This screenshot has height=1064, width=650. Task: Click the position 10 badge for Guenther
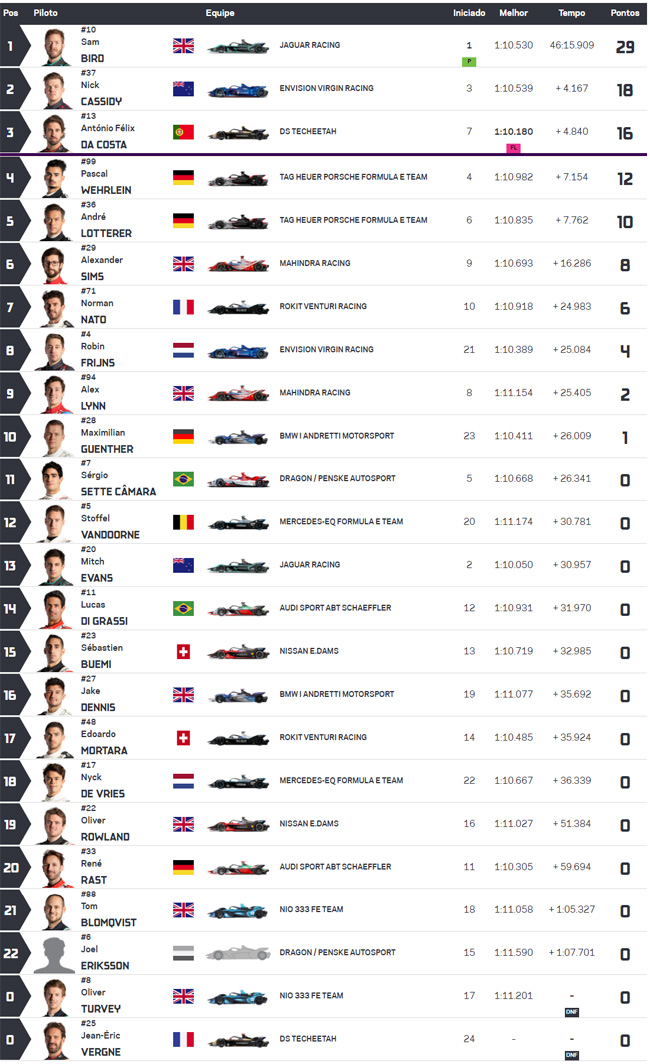pos(12,437)
